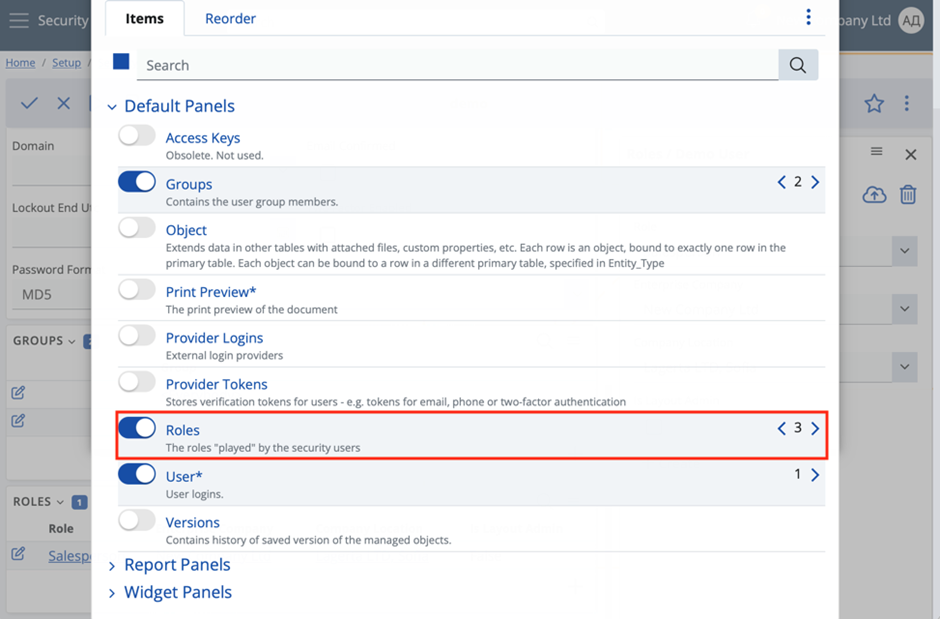Open page three-dot menu beside the star
940x619 pixels.
point(906,103)
